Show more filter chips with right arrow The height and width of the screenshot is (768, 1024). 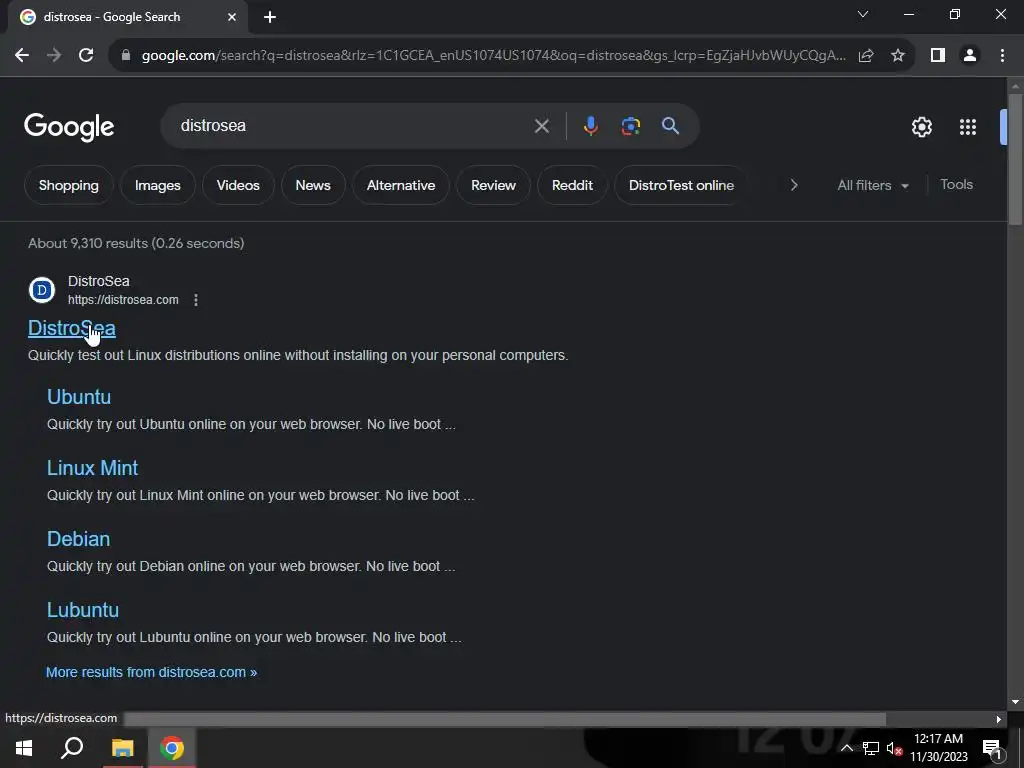(x=793, y=185)
